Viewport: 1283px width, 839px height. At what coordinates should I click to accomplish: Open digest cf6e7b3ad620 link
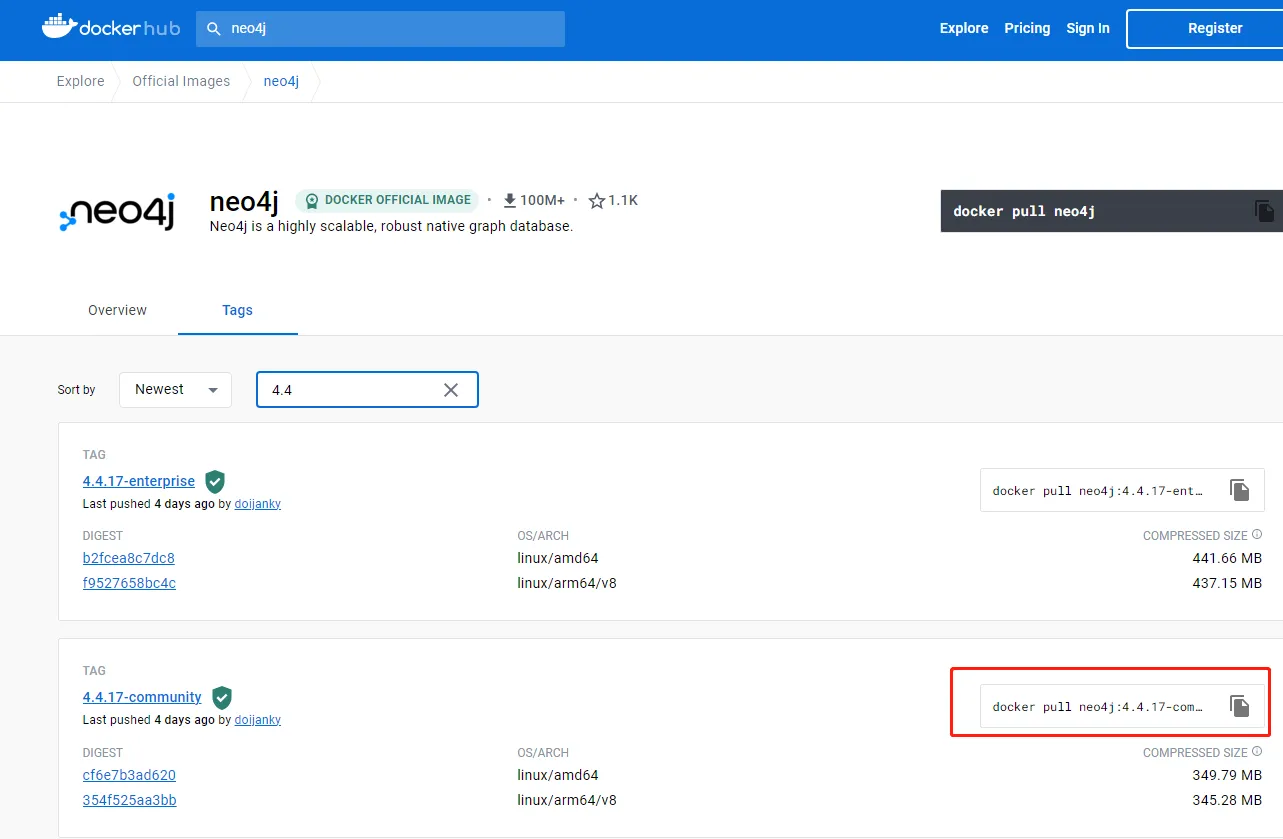[129, 775]
